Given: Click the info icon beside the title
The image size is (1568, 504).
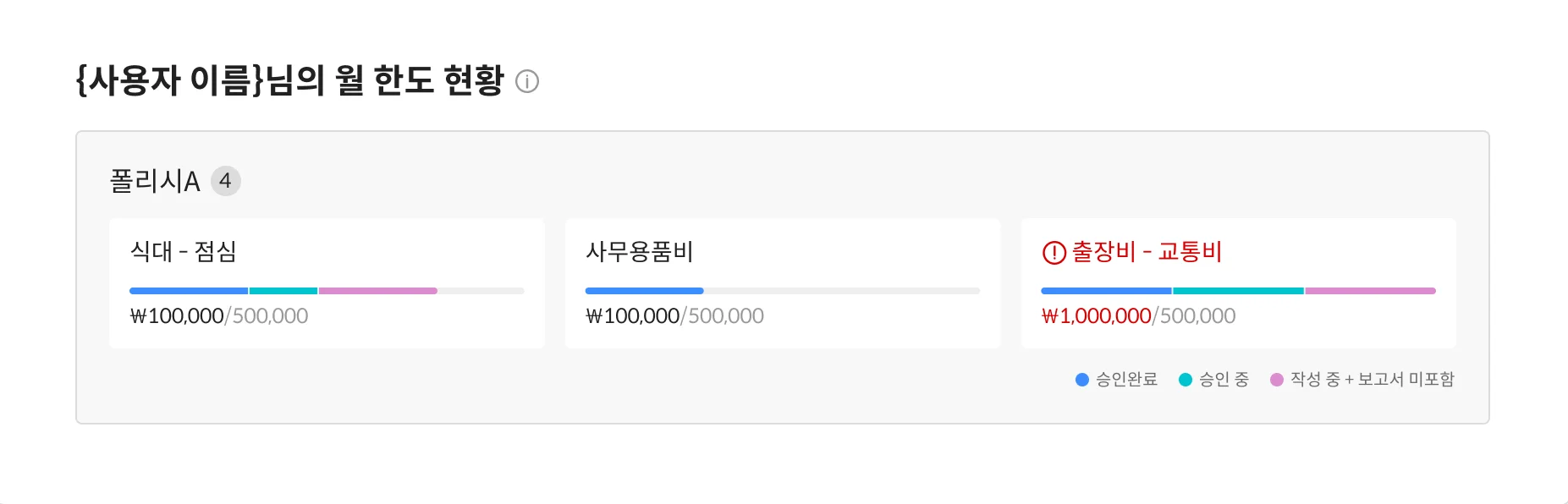Looking at the screenshot, I should pyautogui.click(x=527, y=81).
